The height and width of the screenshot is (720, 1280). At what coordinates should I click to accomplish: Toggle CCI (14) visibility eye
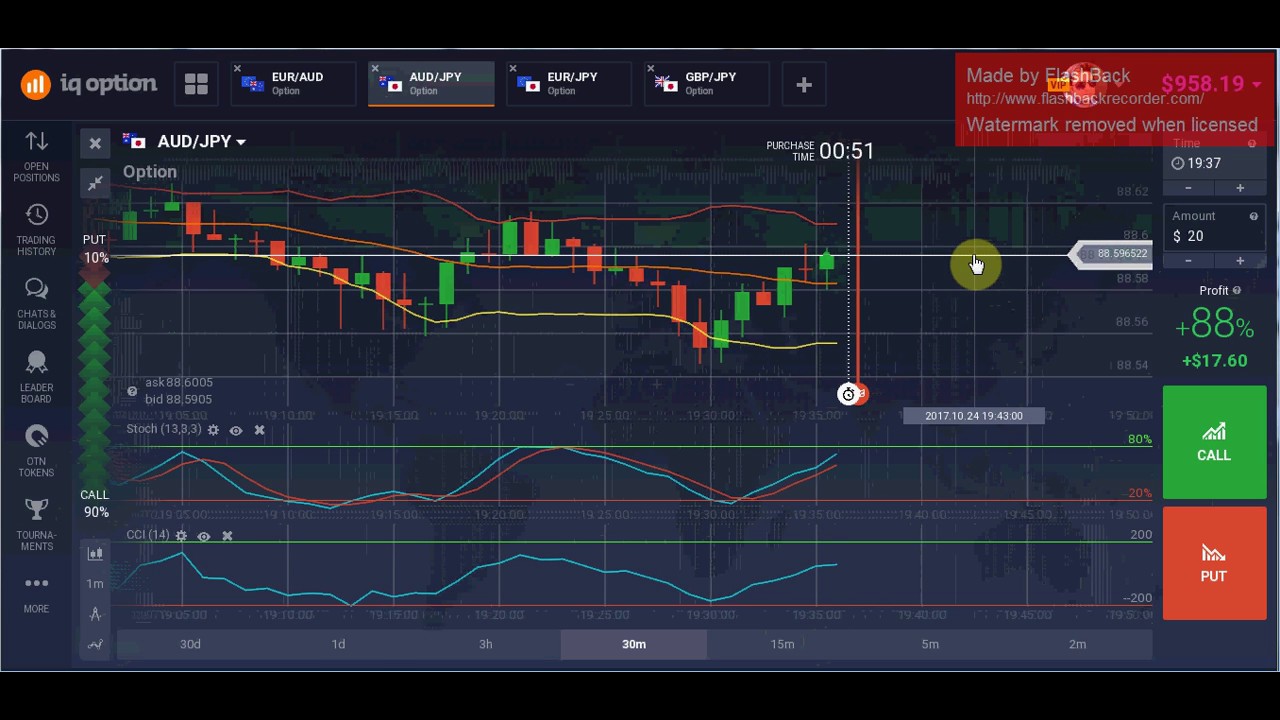pos(204,536)
